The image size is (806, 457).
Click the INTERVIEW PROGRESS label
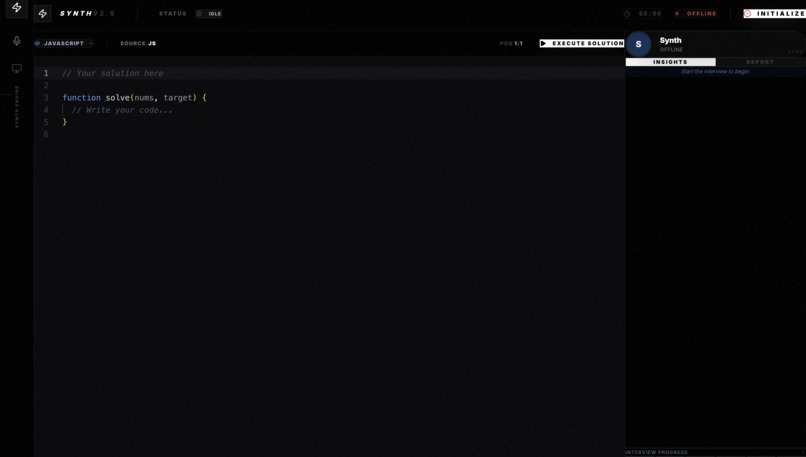656,452
